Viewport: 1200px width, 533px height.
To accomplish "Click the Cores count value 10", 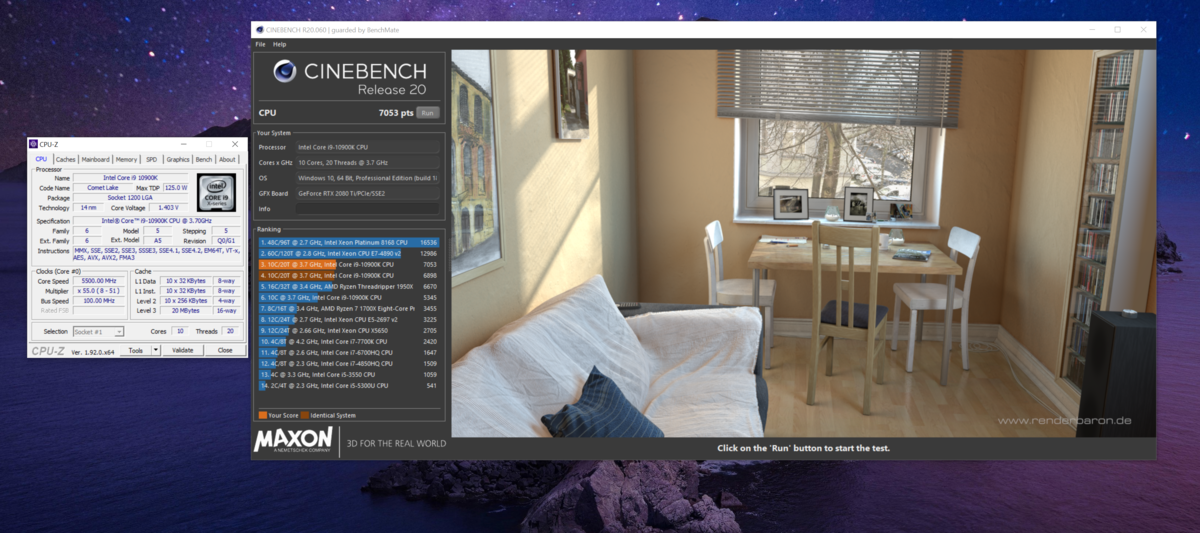I will pos(180,331).
